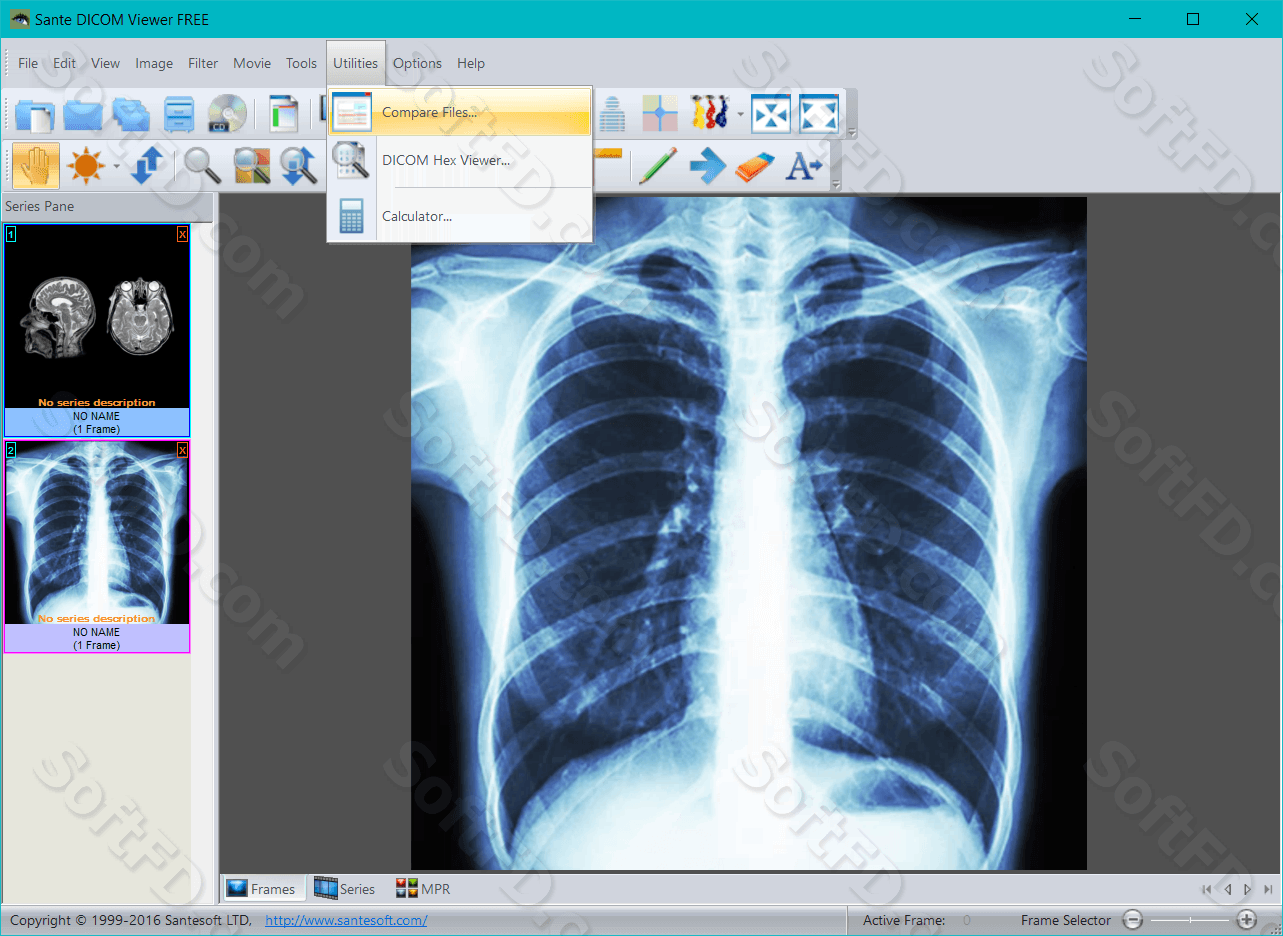Screen dimensions: 1283x936
Task: Jump to the last frame
Action: click(x=1268, y=889)
